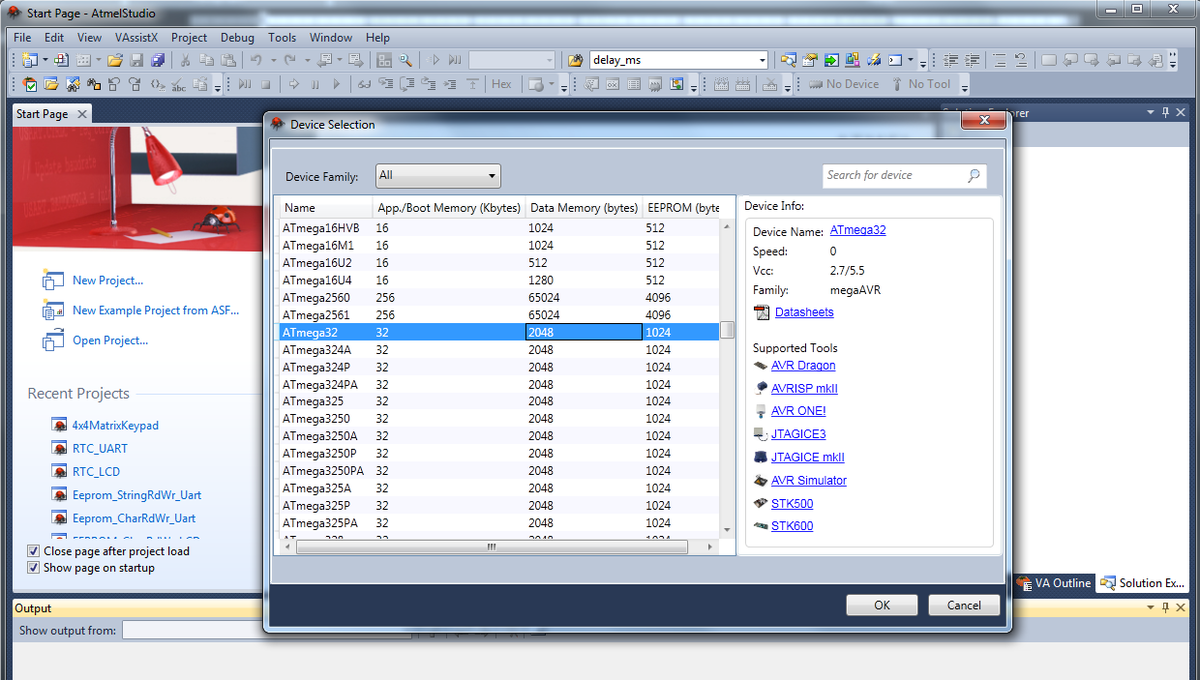Click the AVRISP mkII tool icon
Screen dimensions: 1200x680
click(761, 388)
